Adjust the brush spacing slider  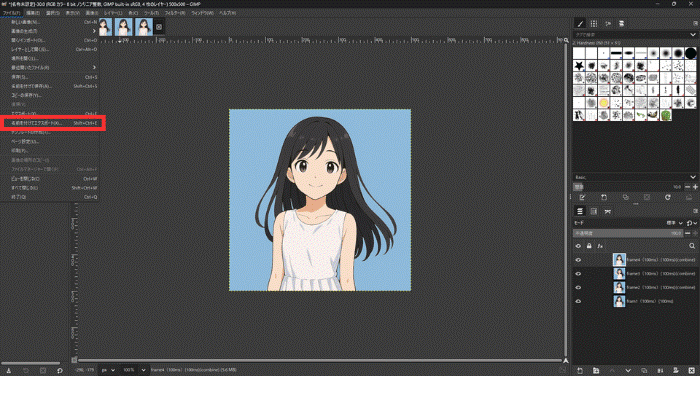628,187
